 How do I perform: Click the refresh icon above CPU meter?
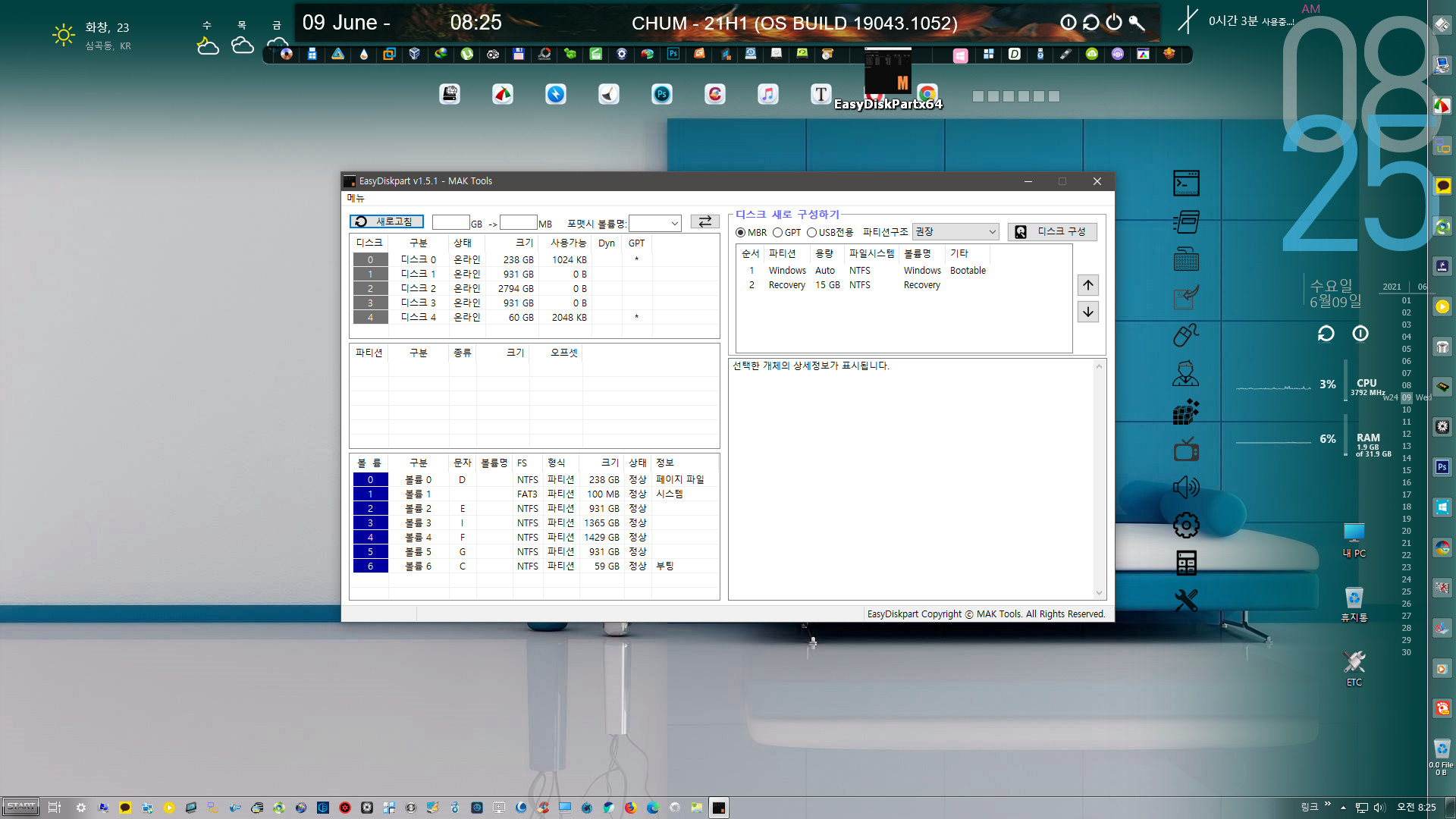1326,334
